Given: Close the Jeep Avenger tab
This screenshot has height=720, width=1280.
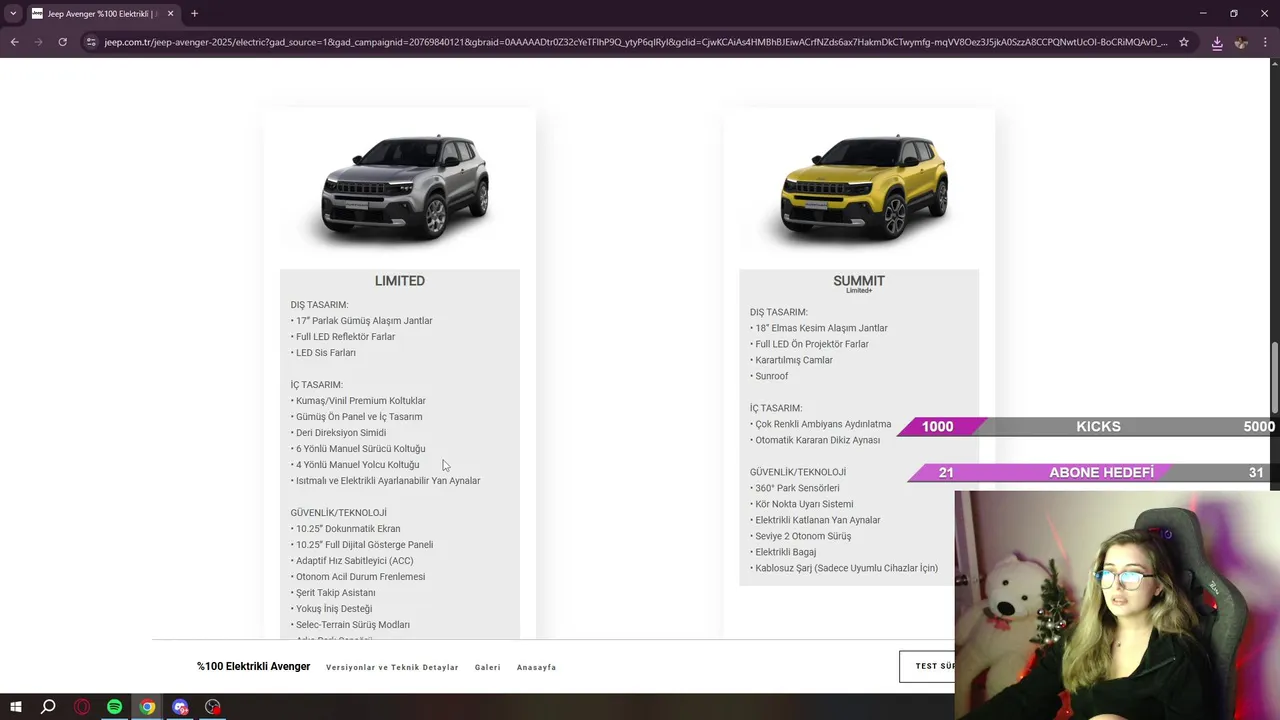Looking at the screenshot, I should (170, 14).
